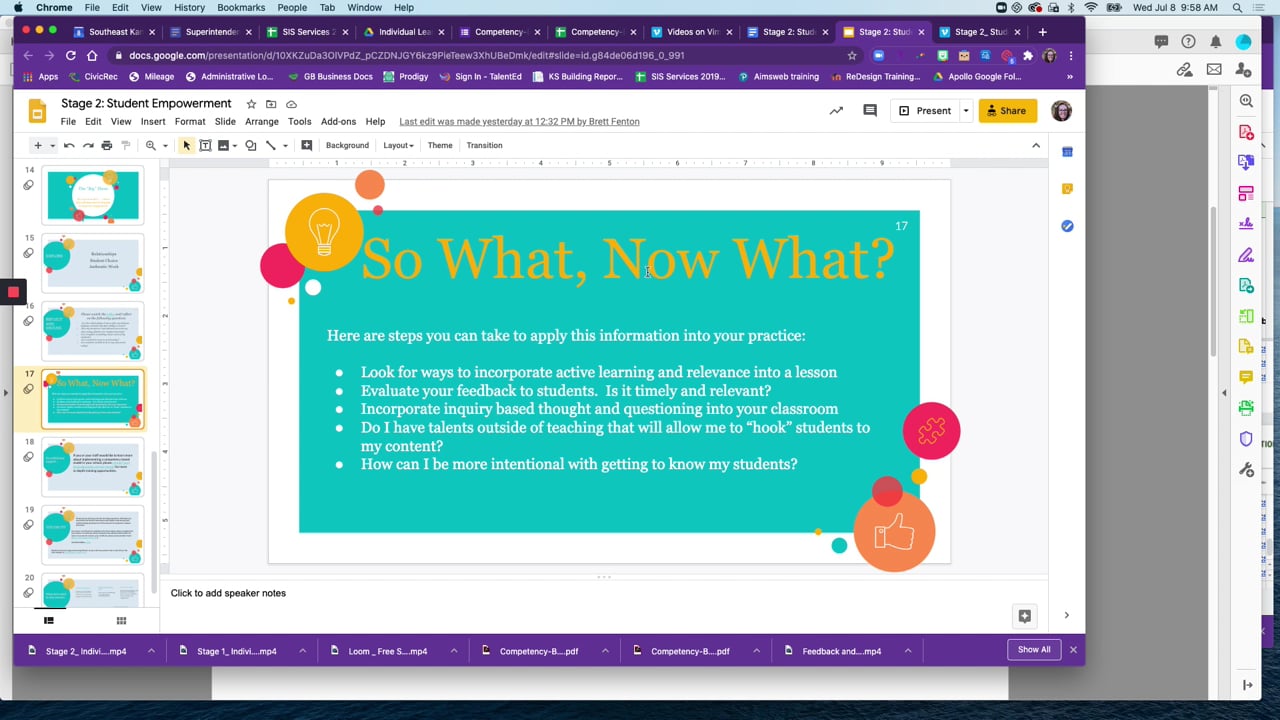The image size is (1280, 720).
Task: Open the new slide layout dropdown arrow
Action: (x=53, y=146)
